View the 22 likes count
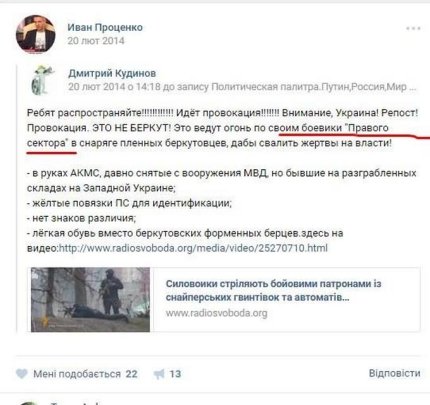Screen dimensions: 430x405 click(131, 374)
